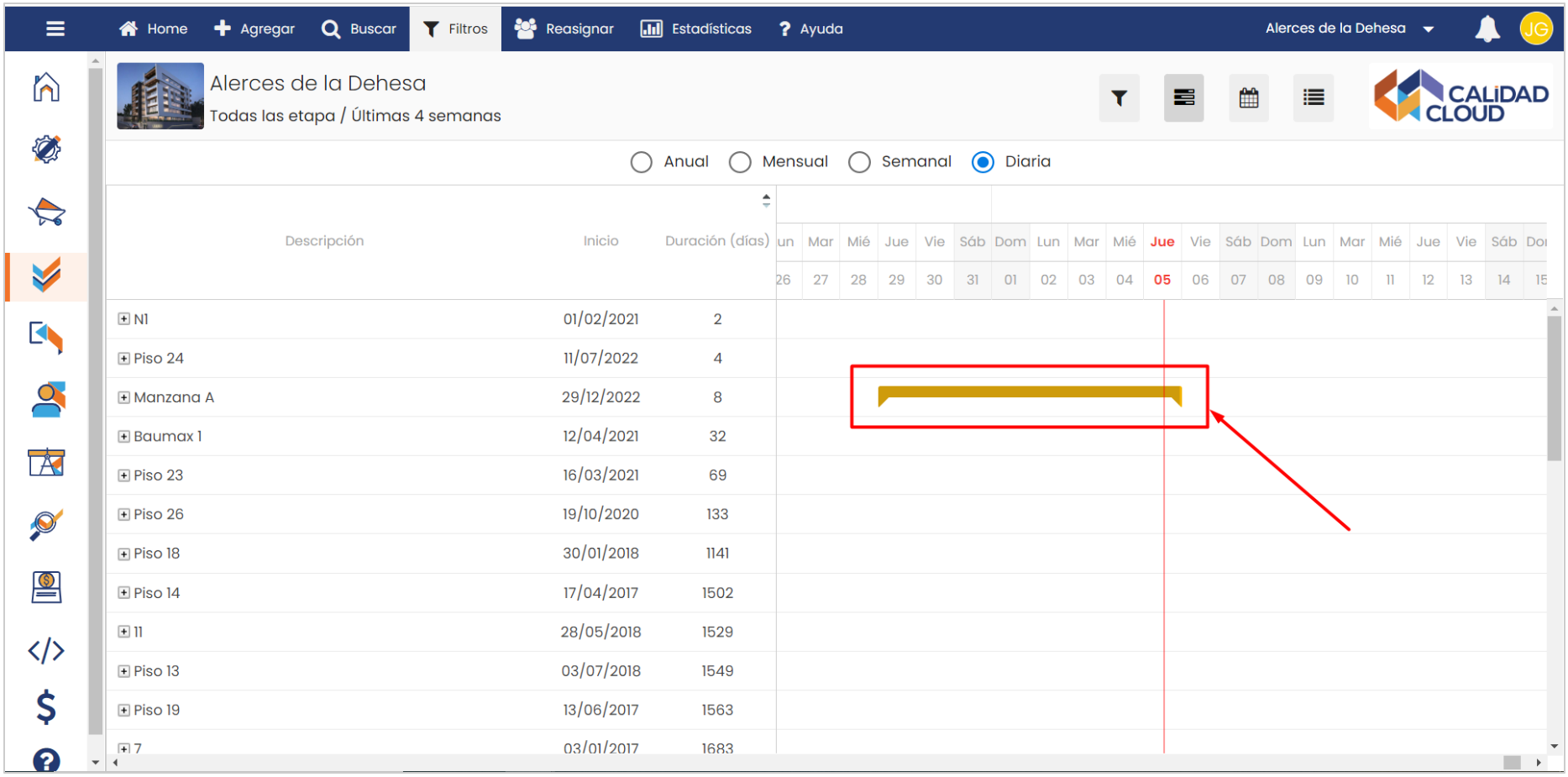
Task: Open the wheelbarrow sidebar icon
Action: pos(47,213)
